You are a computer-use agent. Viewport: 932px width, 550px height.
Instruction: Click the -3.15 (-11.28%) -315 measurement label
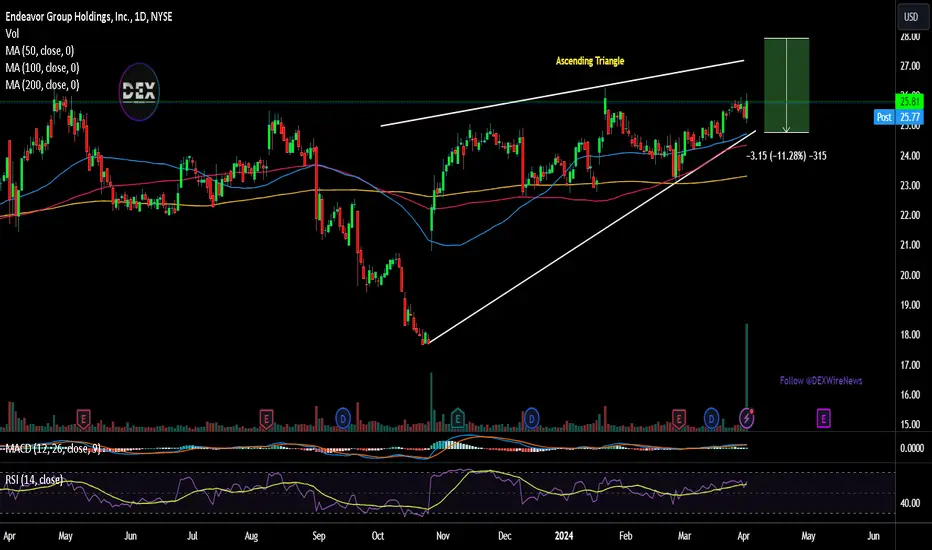(x=786, y=156)
